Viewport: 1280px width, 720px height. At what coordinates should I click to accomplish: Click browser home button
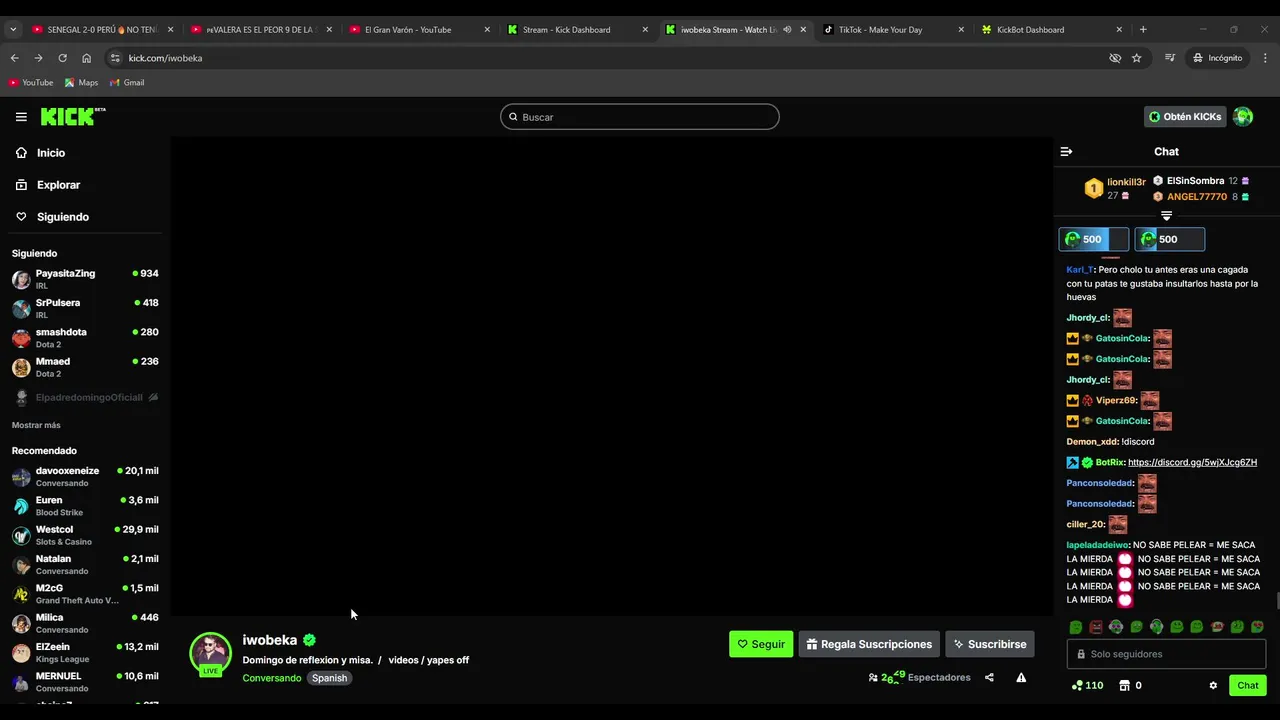pos(86,58)
